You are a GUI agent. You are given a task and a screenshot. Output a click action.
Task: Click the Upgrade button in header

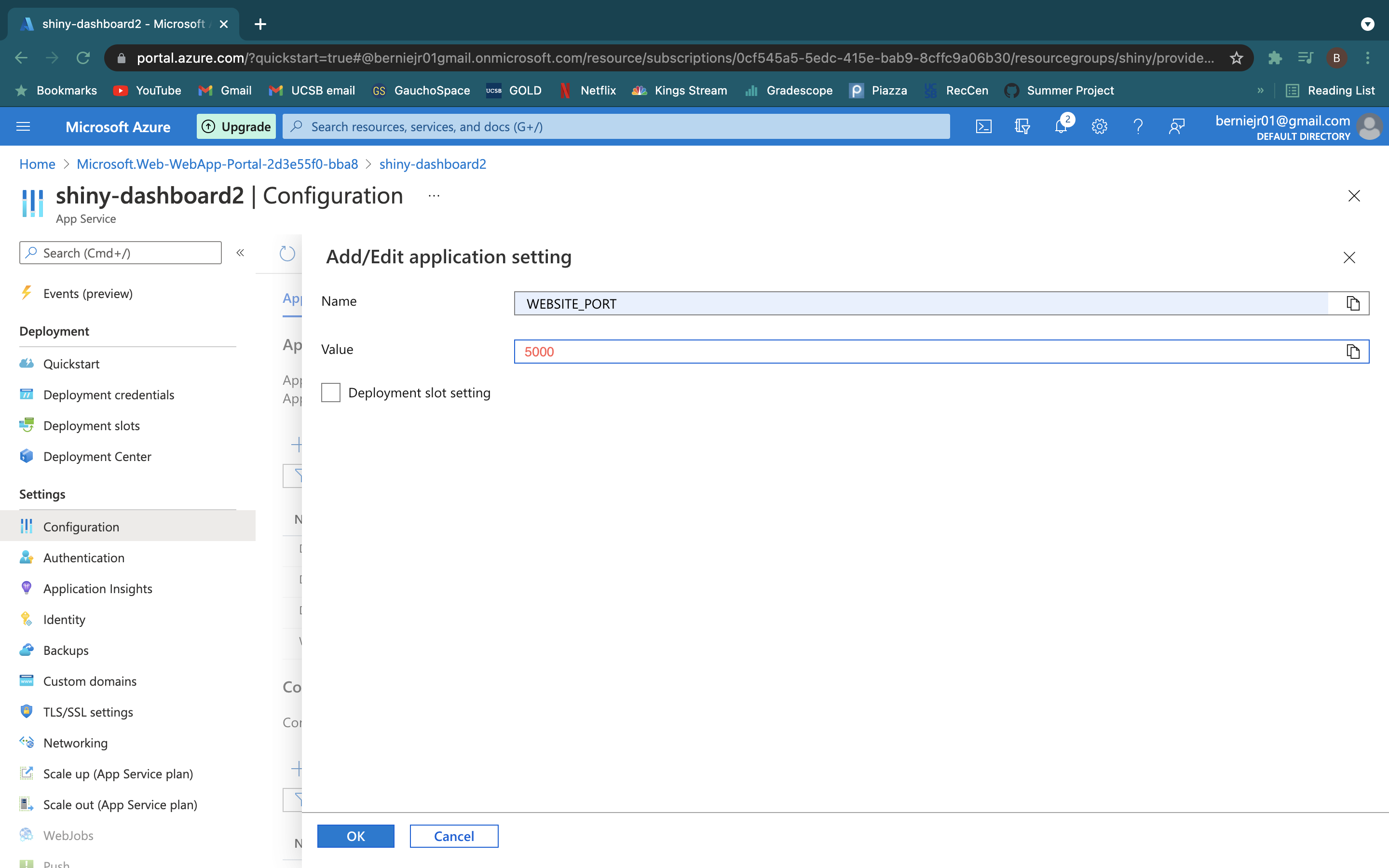pyautogui.click(x=236, y=126)
